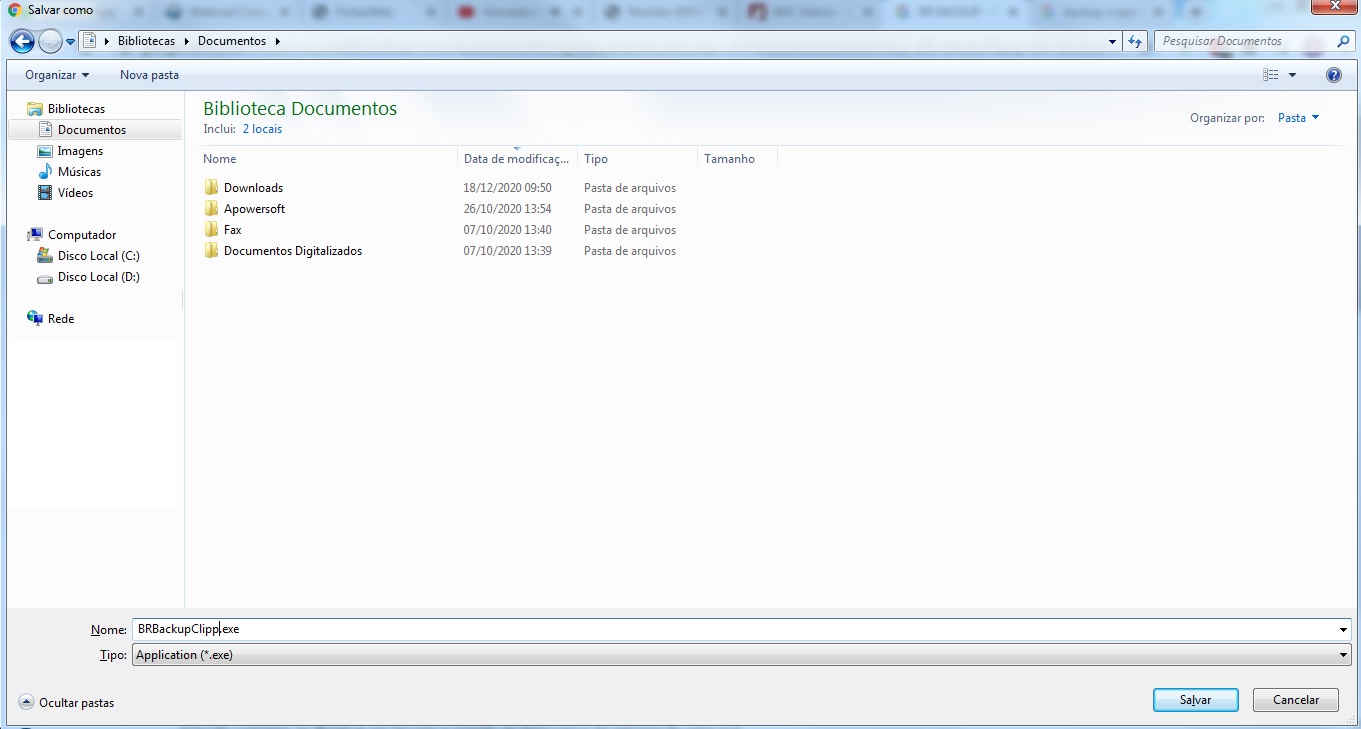This screenshot has height=729, width=1361.
Task: Click the Cancelar button
Action: tap(1295, 700)
